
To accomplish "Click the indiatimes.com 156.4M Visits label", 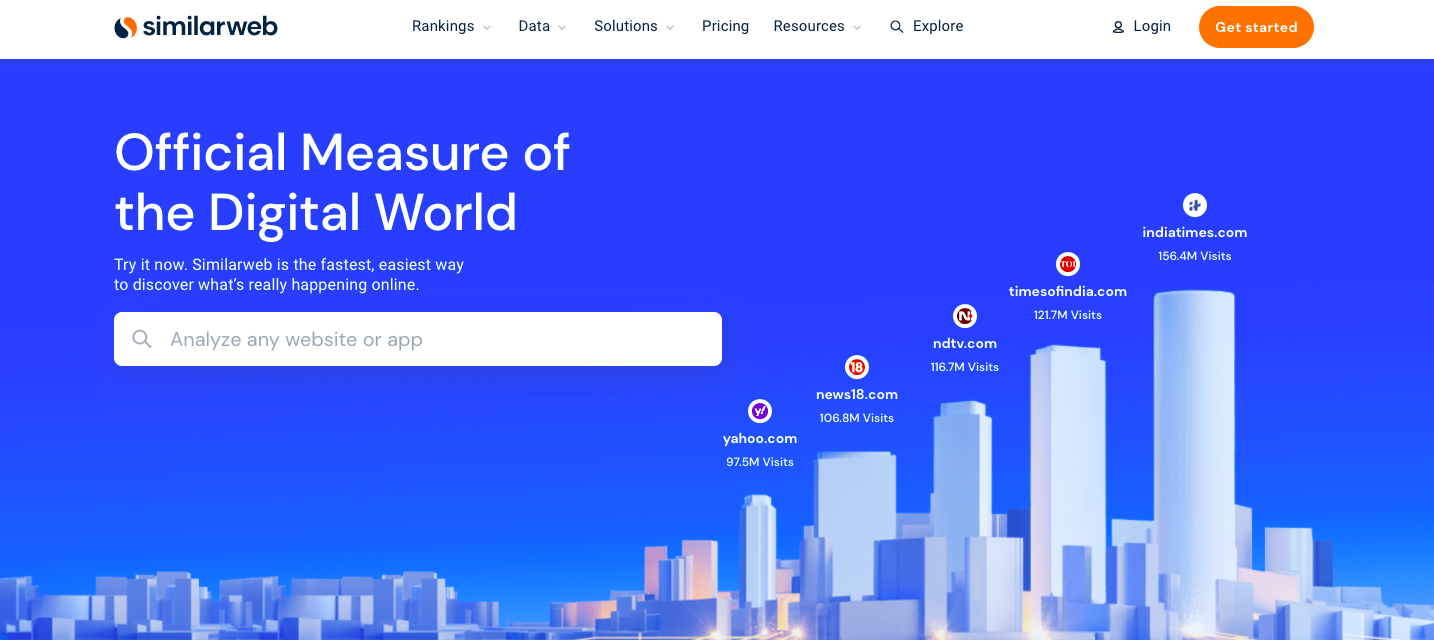I will [x=1194, y=256].
